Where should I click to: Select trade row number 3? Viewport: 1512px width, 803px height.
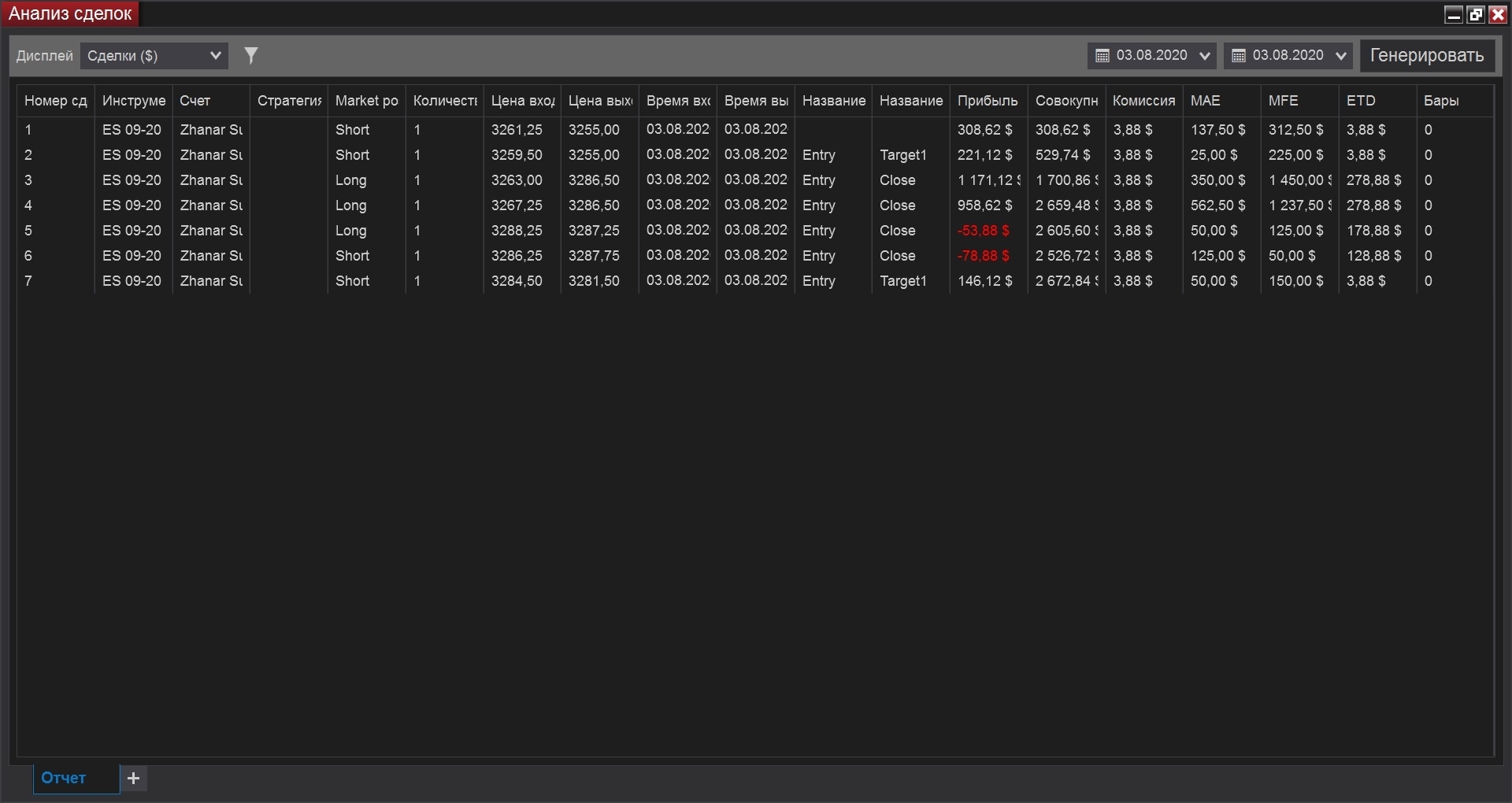754,180
